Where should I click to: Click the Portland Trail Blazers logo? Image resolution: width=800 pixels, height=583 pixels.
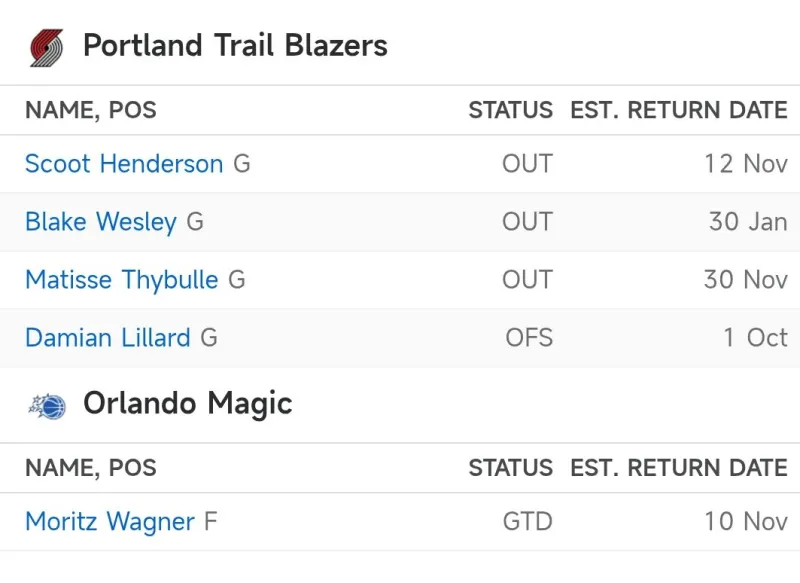pyautogui.click(x=46, y=47)
